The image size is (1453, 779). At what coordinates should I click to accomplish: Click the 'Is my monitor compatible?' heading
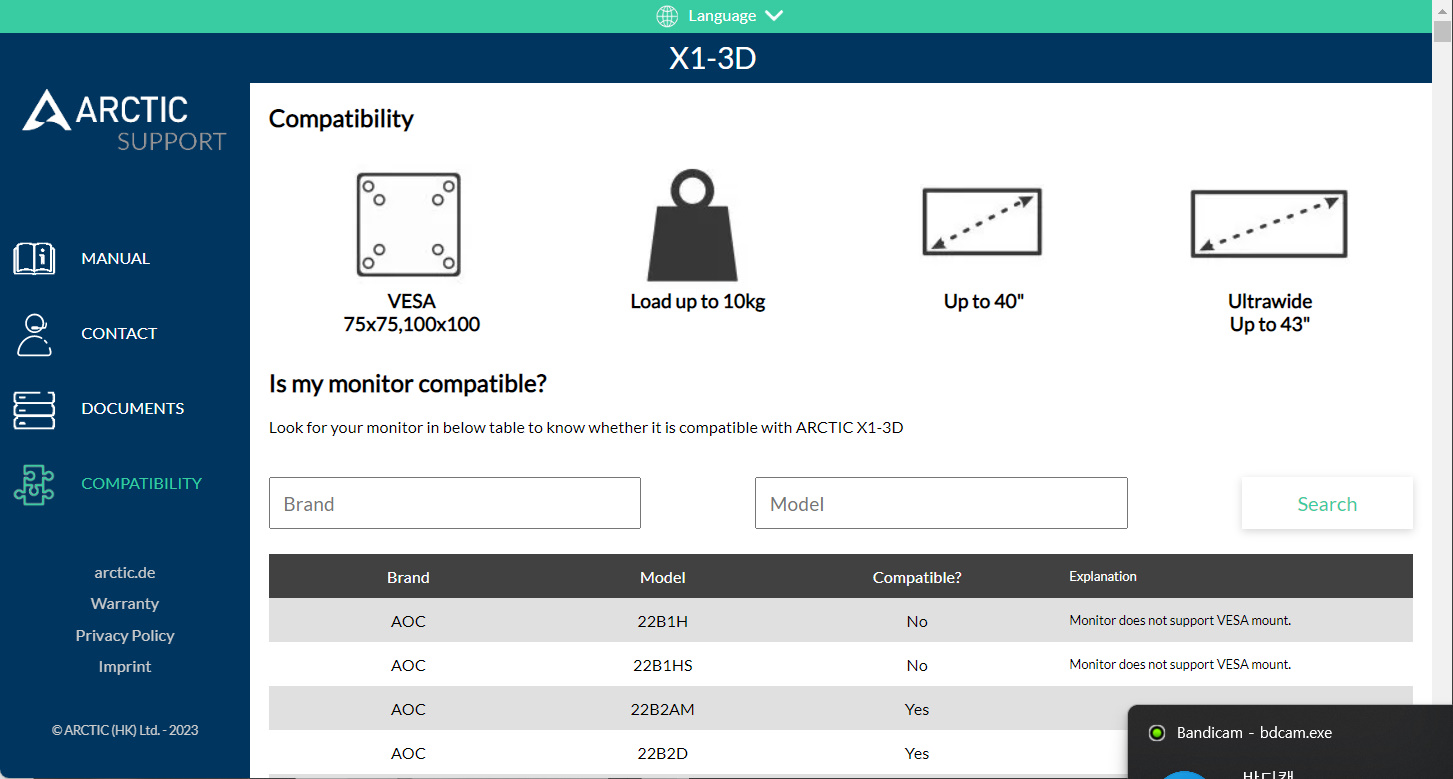pos(408,384)
